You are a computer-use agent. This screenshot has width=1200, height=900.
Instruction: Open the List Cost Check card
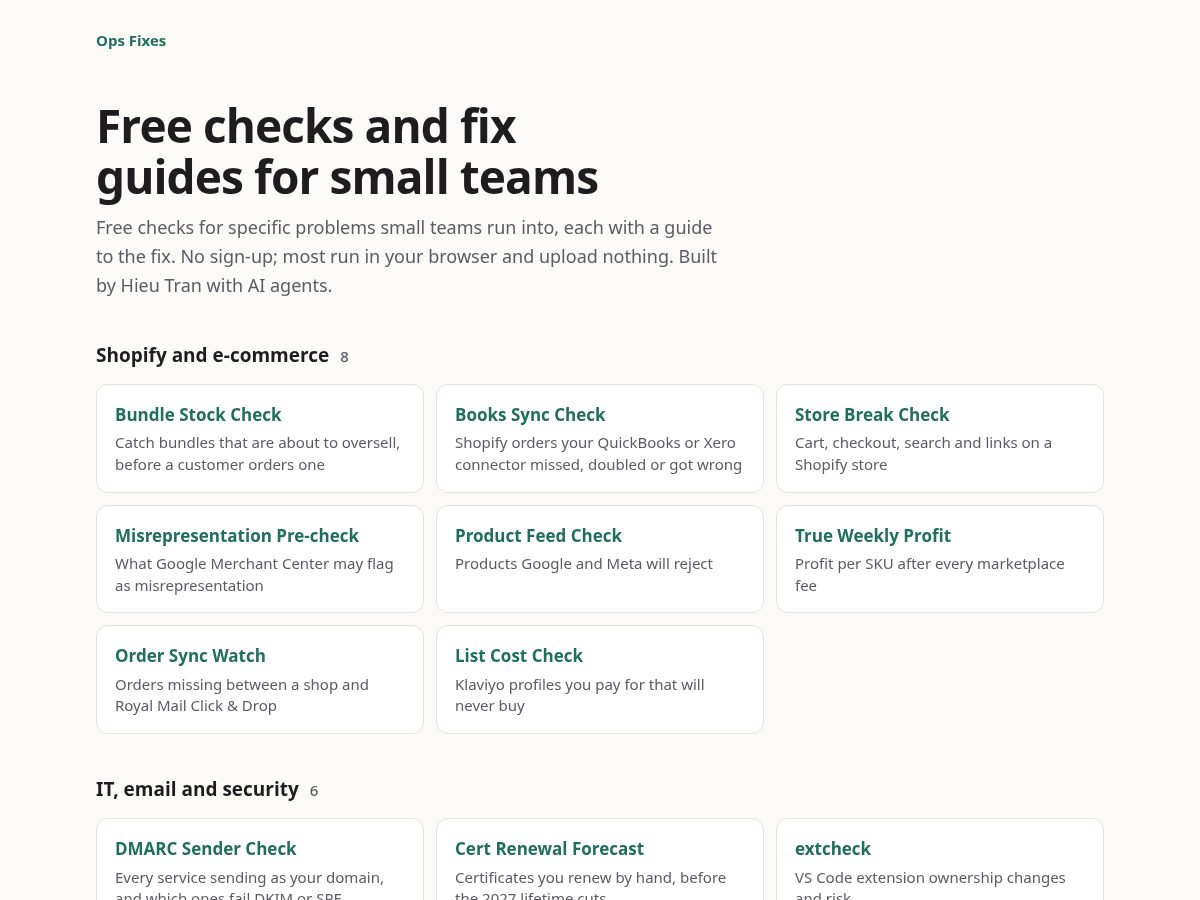pos(600,679)
